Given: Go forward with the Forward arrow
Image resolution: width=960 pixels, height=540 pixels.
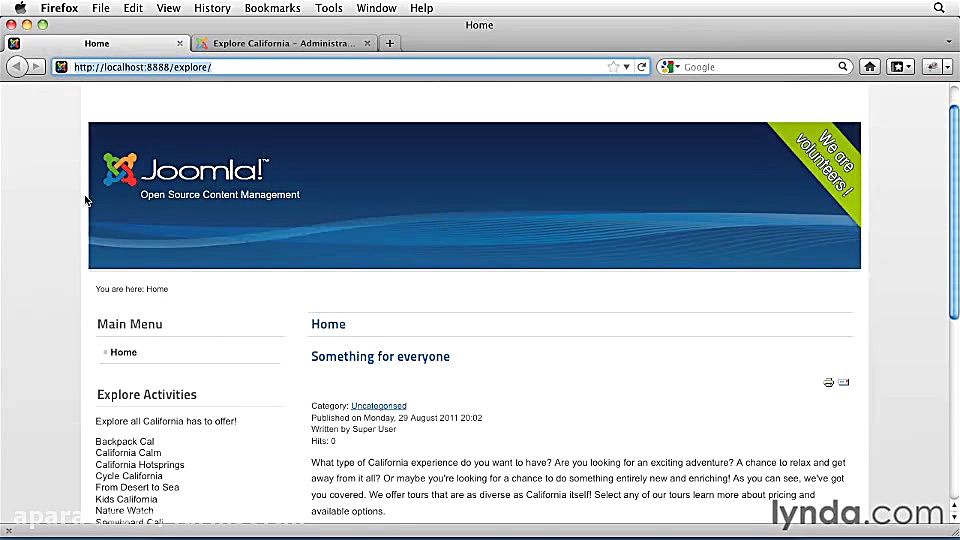Looking at the screenshot, I should click(37, 67).
